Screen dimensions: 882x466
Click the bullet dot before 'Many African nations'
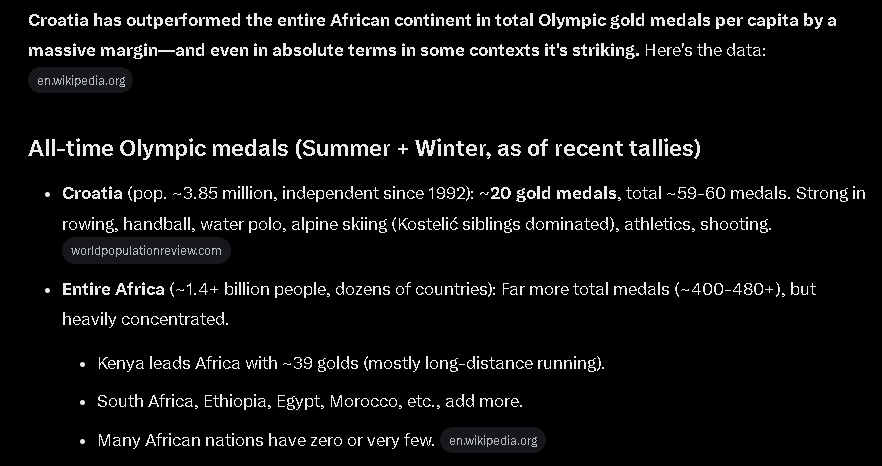click(83, 441)
